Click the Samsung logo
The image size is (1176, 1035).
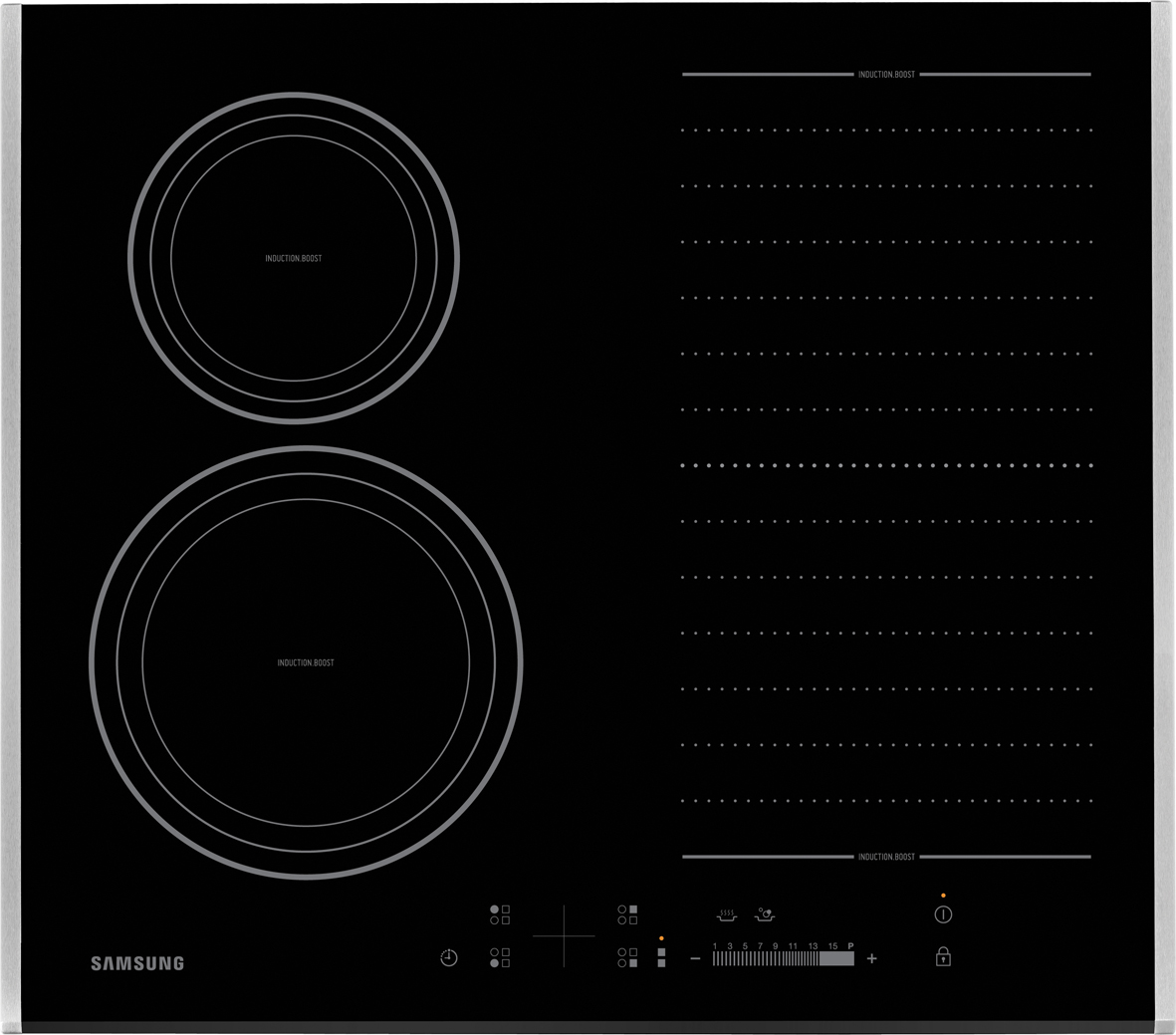tap(137, 963)
